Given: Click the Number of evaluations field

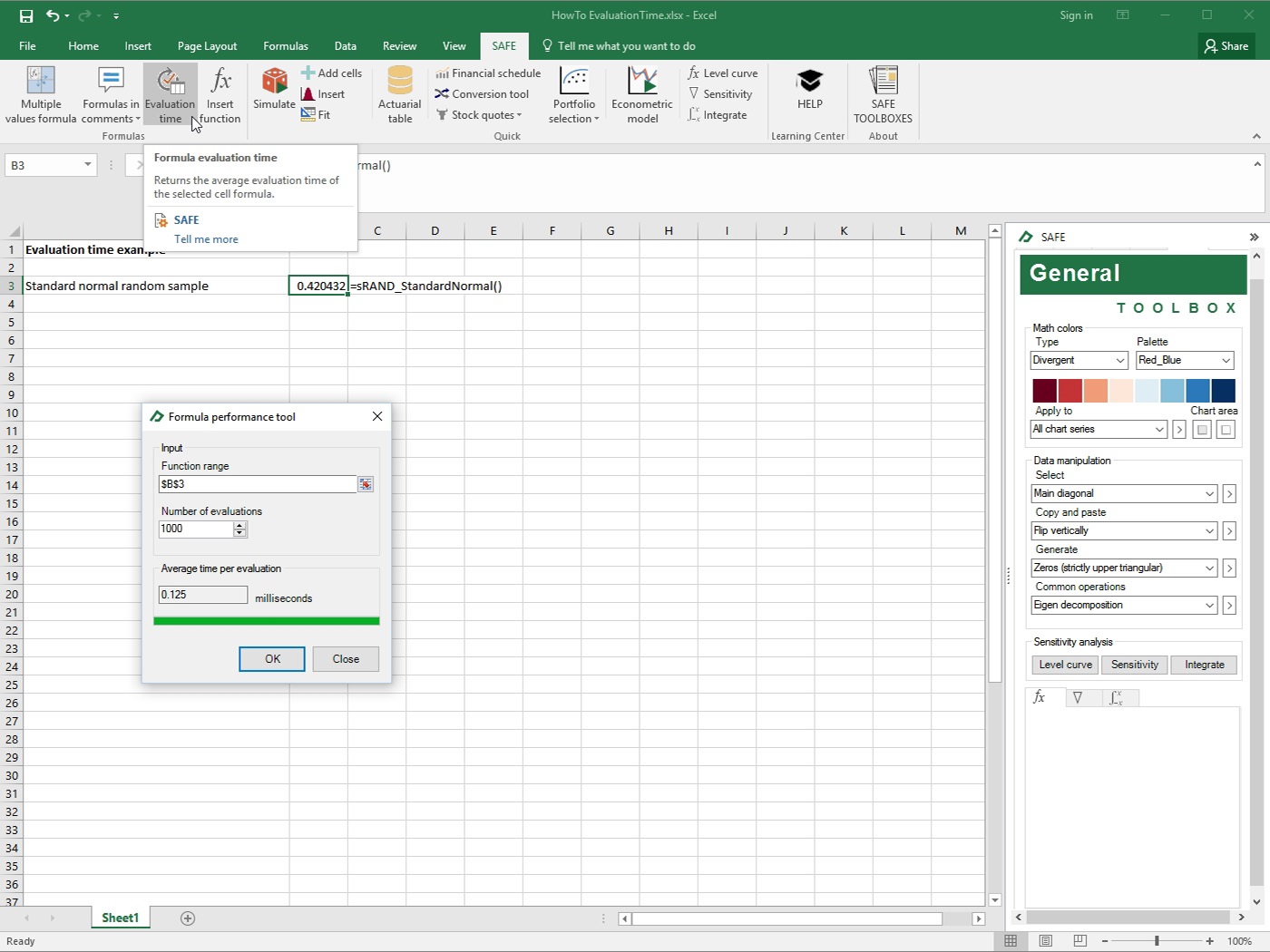Looking at the screenshot, I should (x=196, y=529).
